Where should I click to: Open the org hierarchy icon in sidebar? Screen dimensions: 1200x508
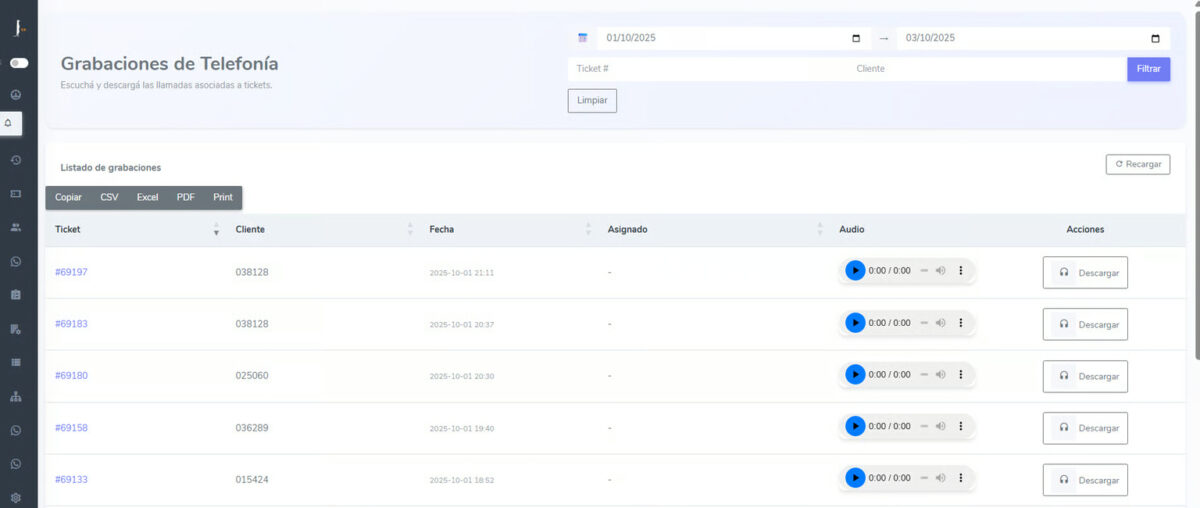pyautogui.click(x=16, y=397)
